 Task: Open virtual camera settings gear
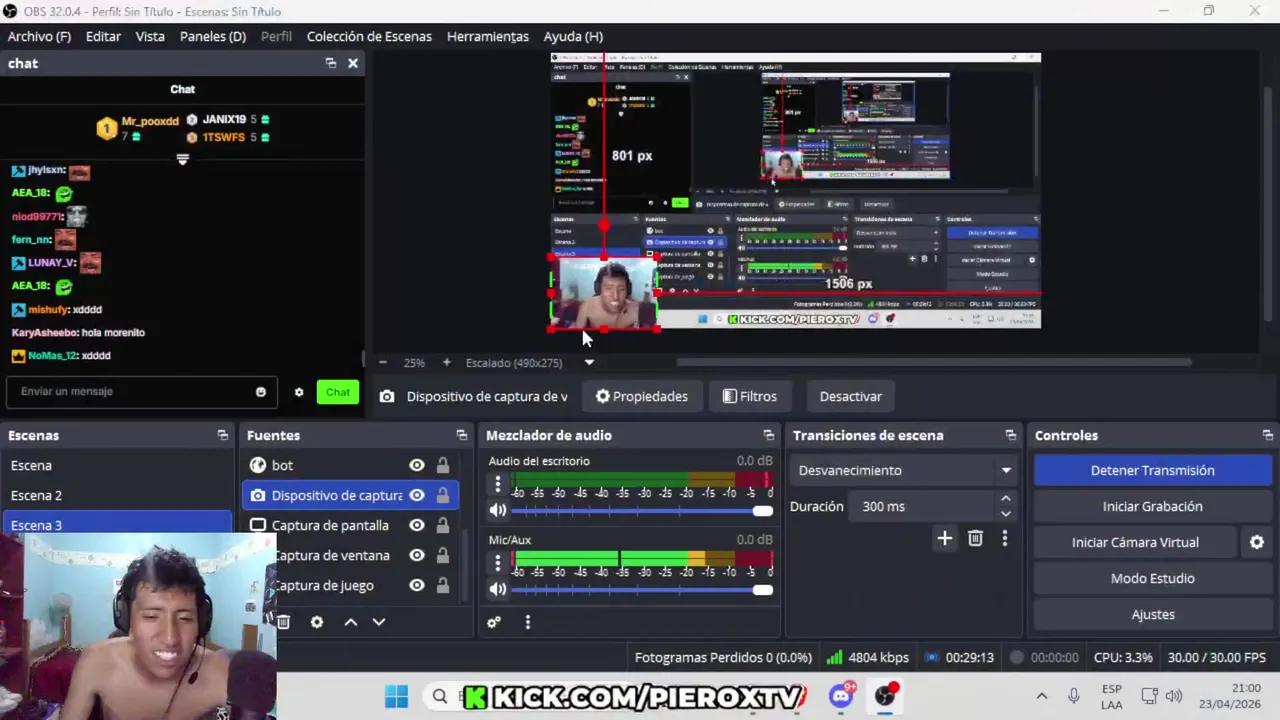(1257, 542)
